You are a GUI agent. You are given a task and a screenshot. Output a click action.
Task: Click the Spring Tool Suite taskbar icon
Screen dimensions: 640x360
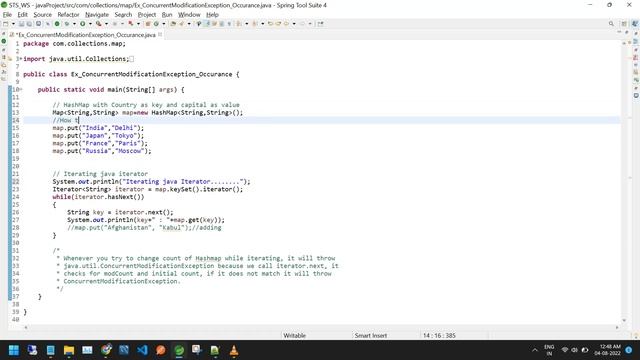(x=179, y=350)
